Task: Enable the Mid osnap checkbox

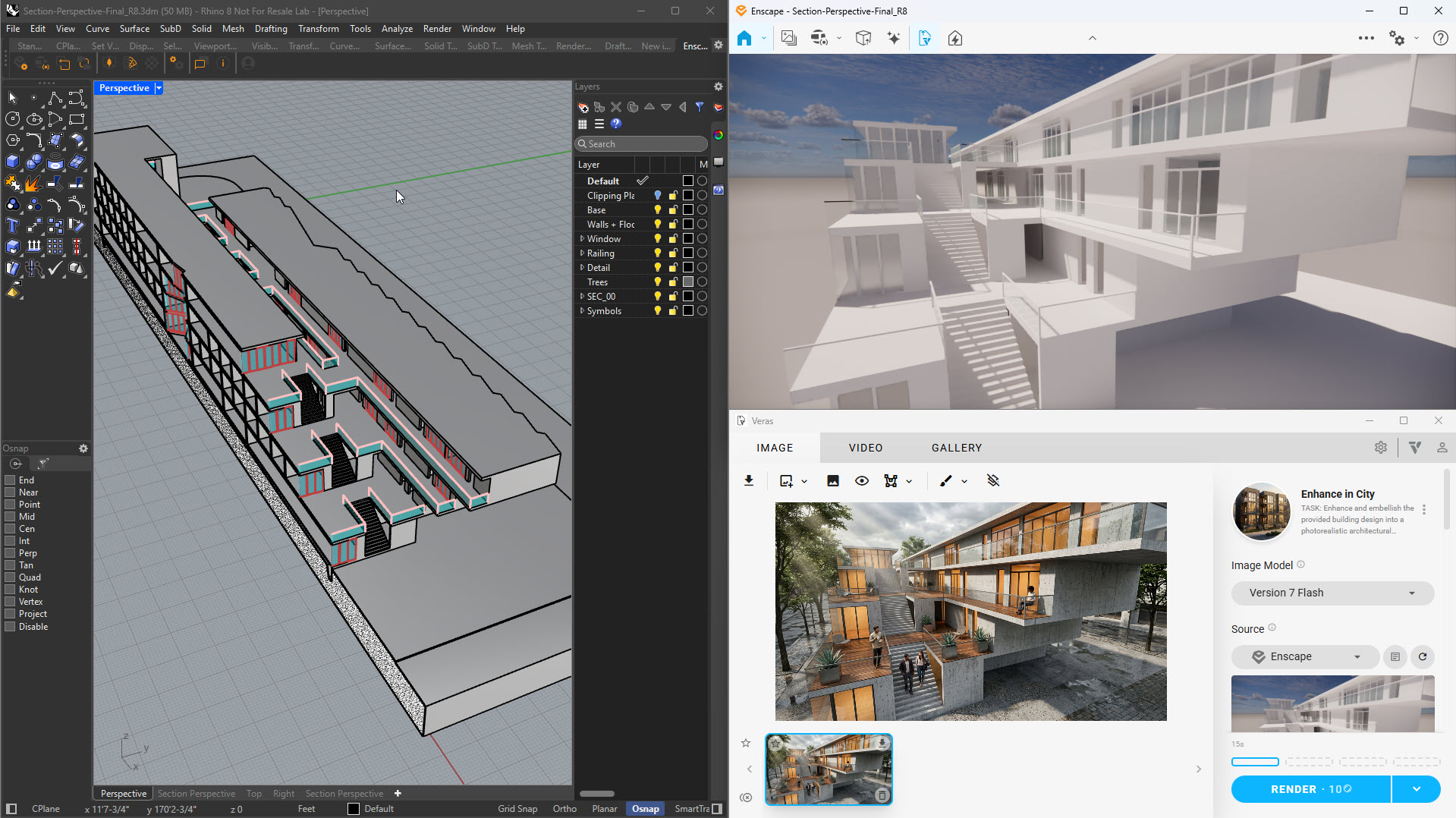Action: pyautogui.click(x=11, y=517)
